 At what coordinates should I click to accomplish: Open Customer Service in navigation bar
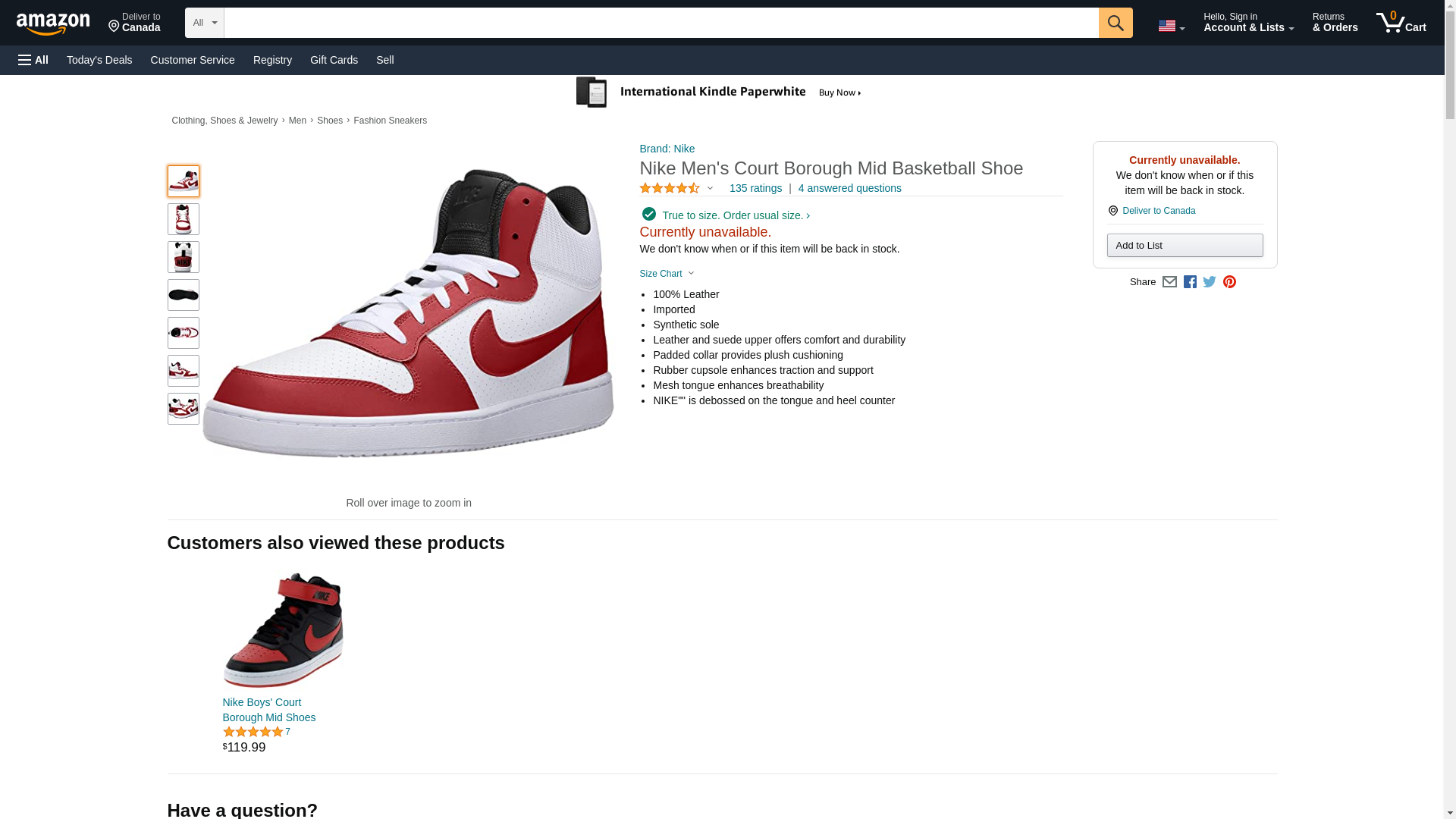[x=193, y=60]
